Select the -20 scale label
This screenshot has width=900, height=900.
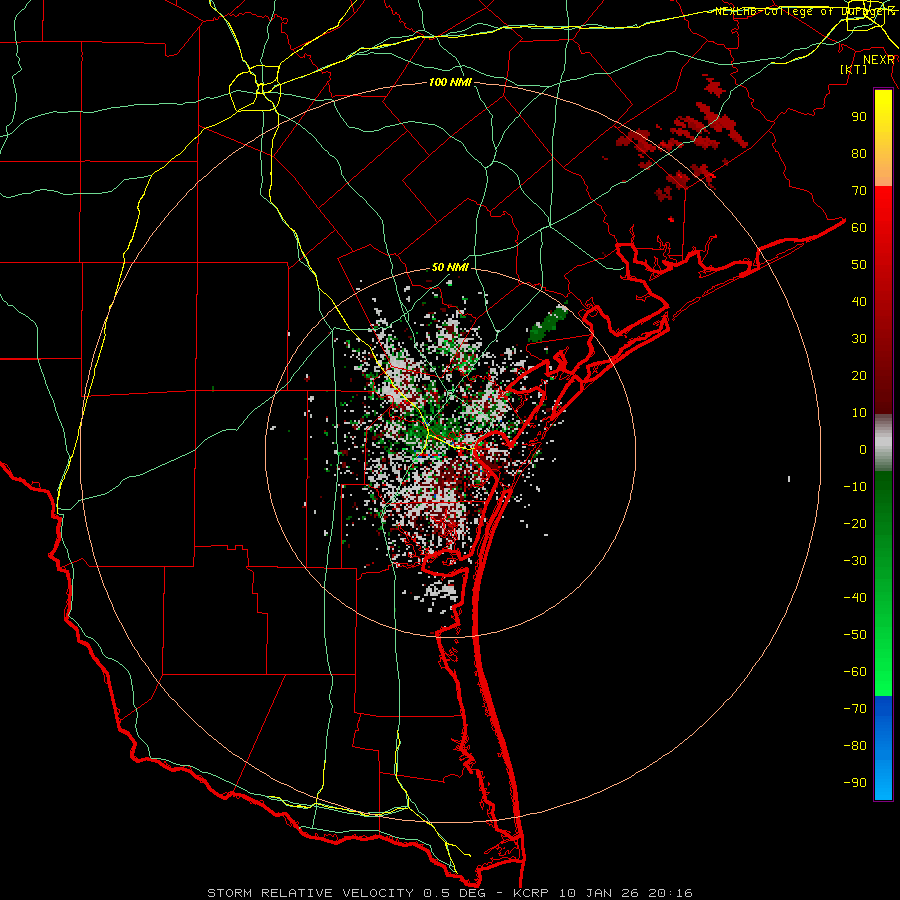coord(855,523)
